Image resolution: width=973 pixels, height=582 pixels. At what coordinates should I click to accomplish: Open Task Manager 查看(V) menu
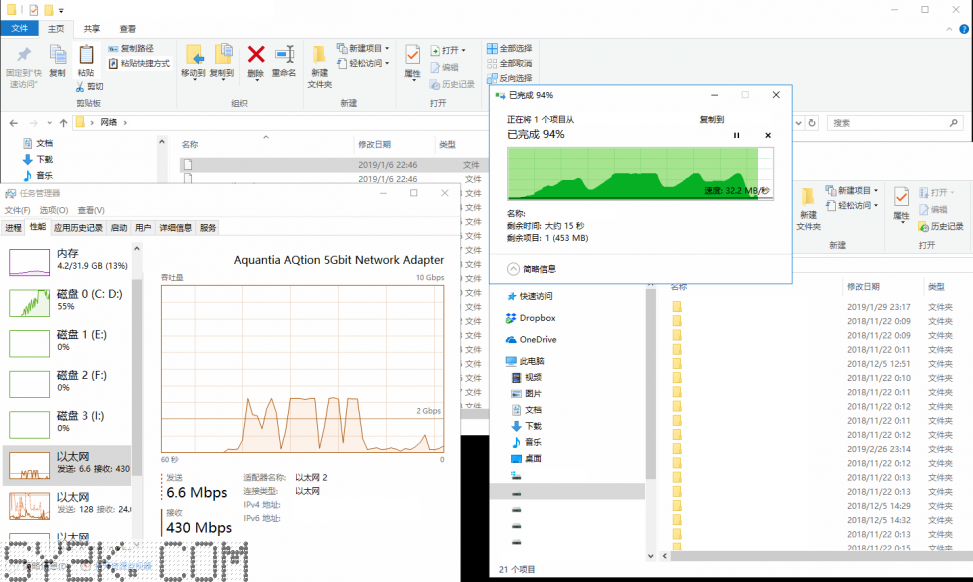click(91, 210)
